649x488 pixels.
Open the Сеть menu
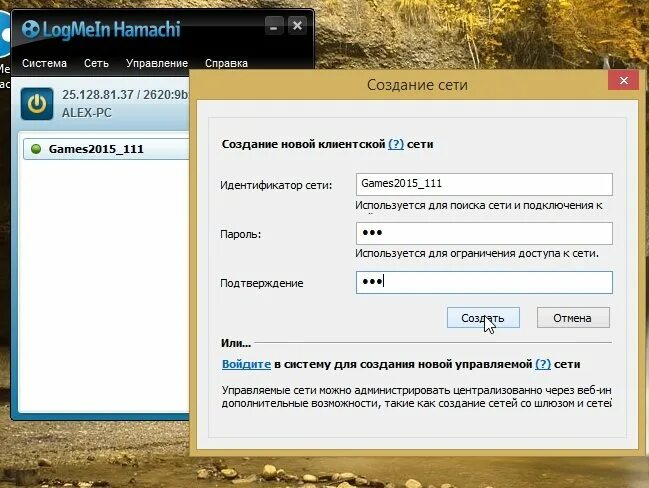(96, 63)
